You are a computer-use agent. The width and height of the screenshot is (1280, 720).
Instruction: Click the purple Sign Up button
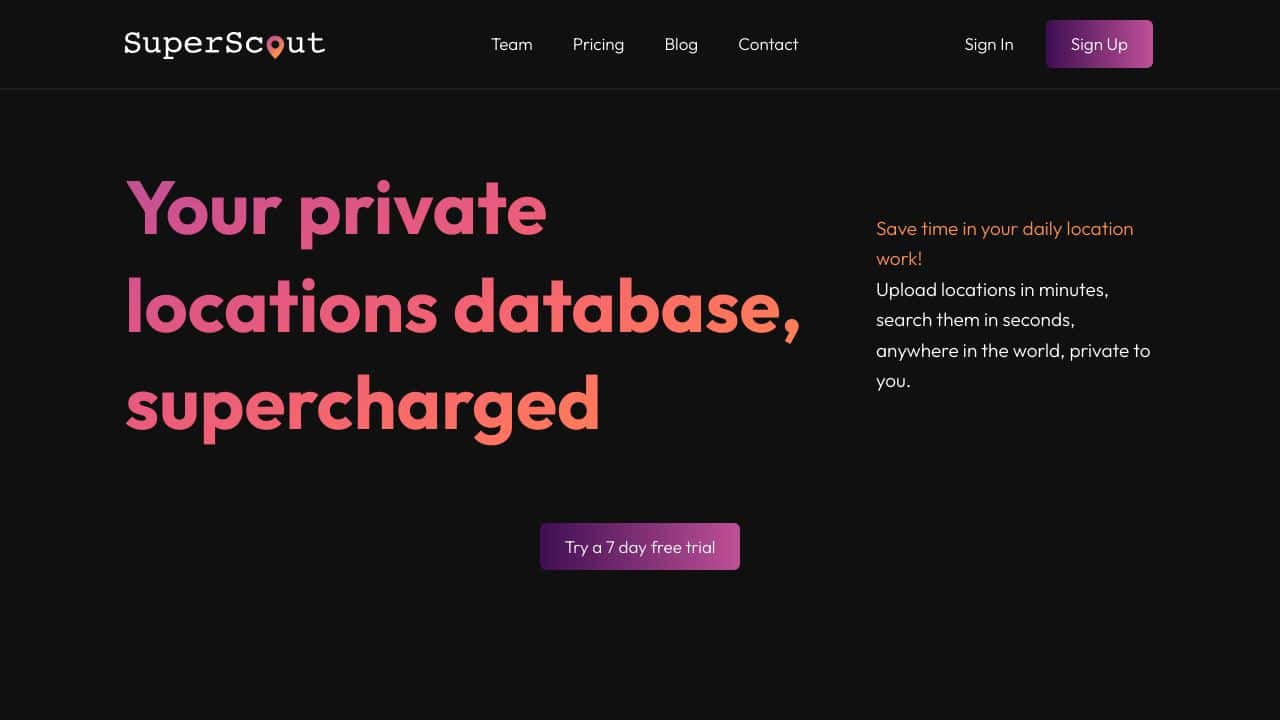pos(1099,44)
